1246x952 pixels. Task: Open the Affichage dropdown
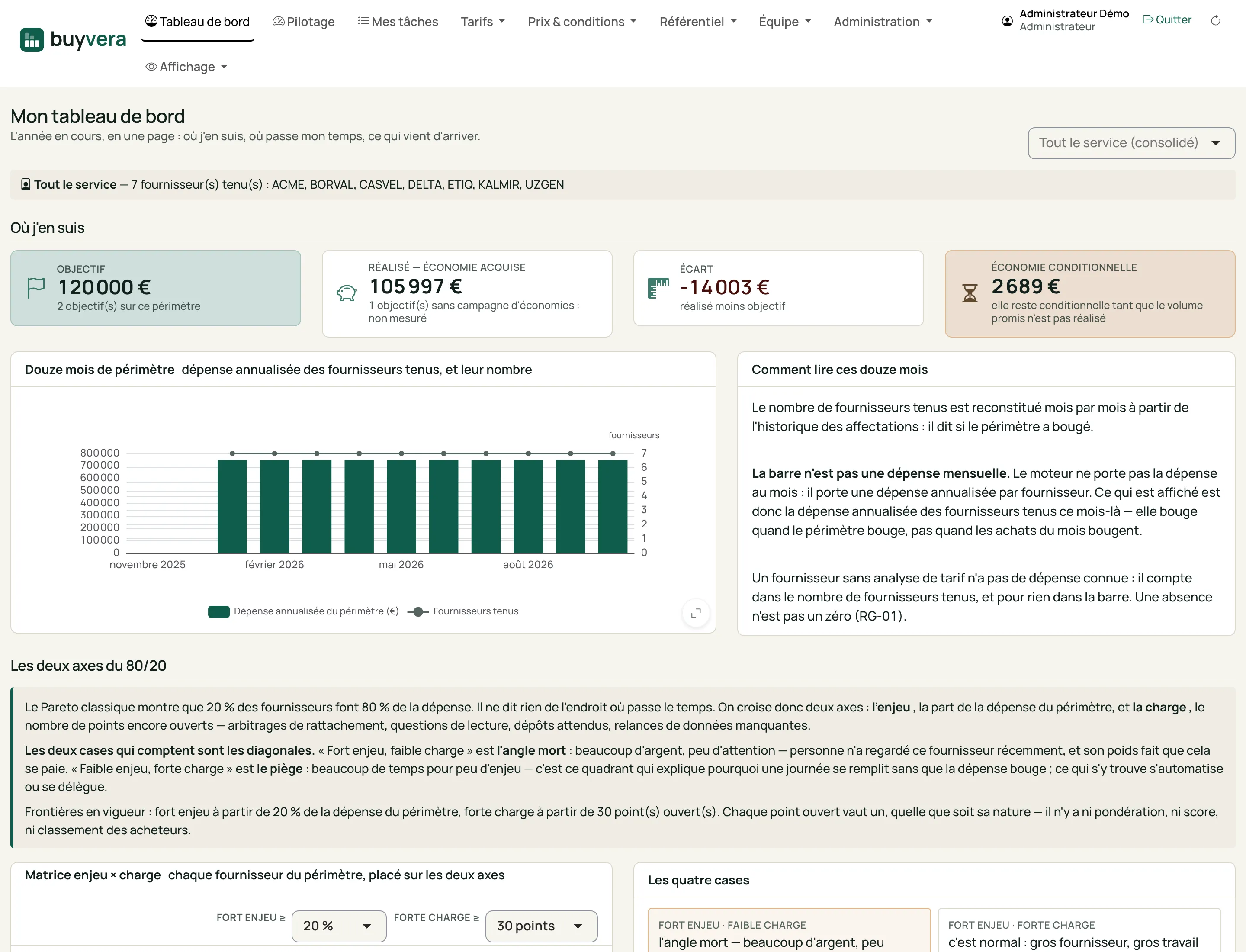coord(186,67)
